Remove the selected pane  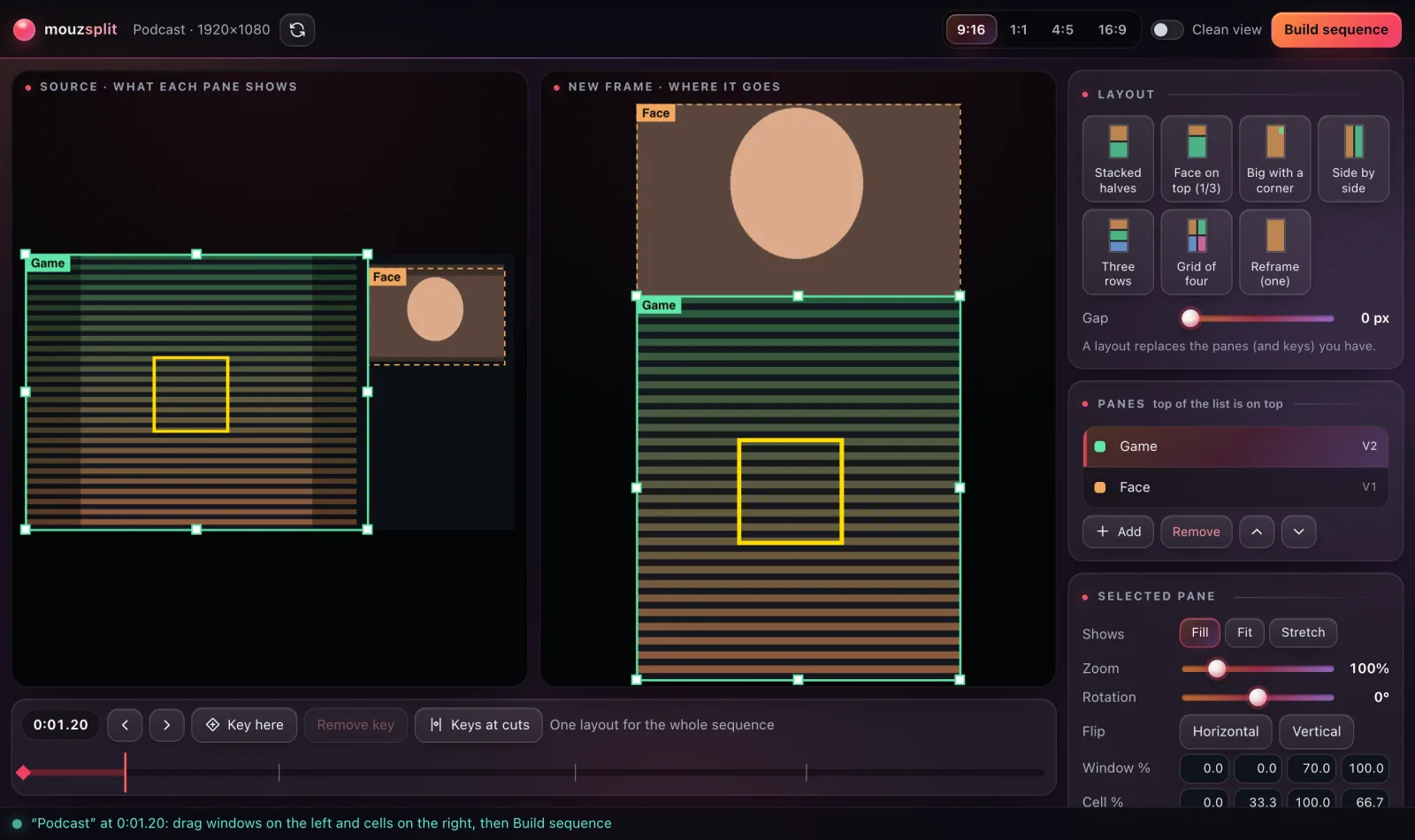tap(1196, 531)
